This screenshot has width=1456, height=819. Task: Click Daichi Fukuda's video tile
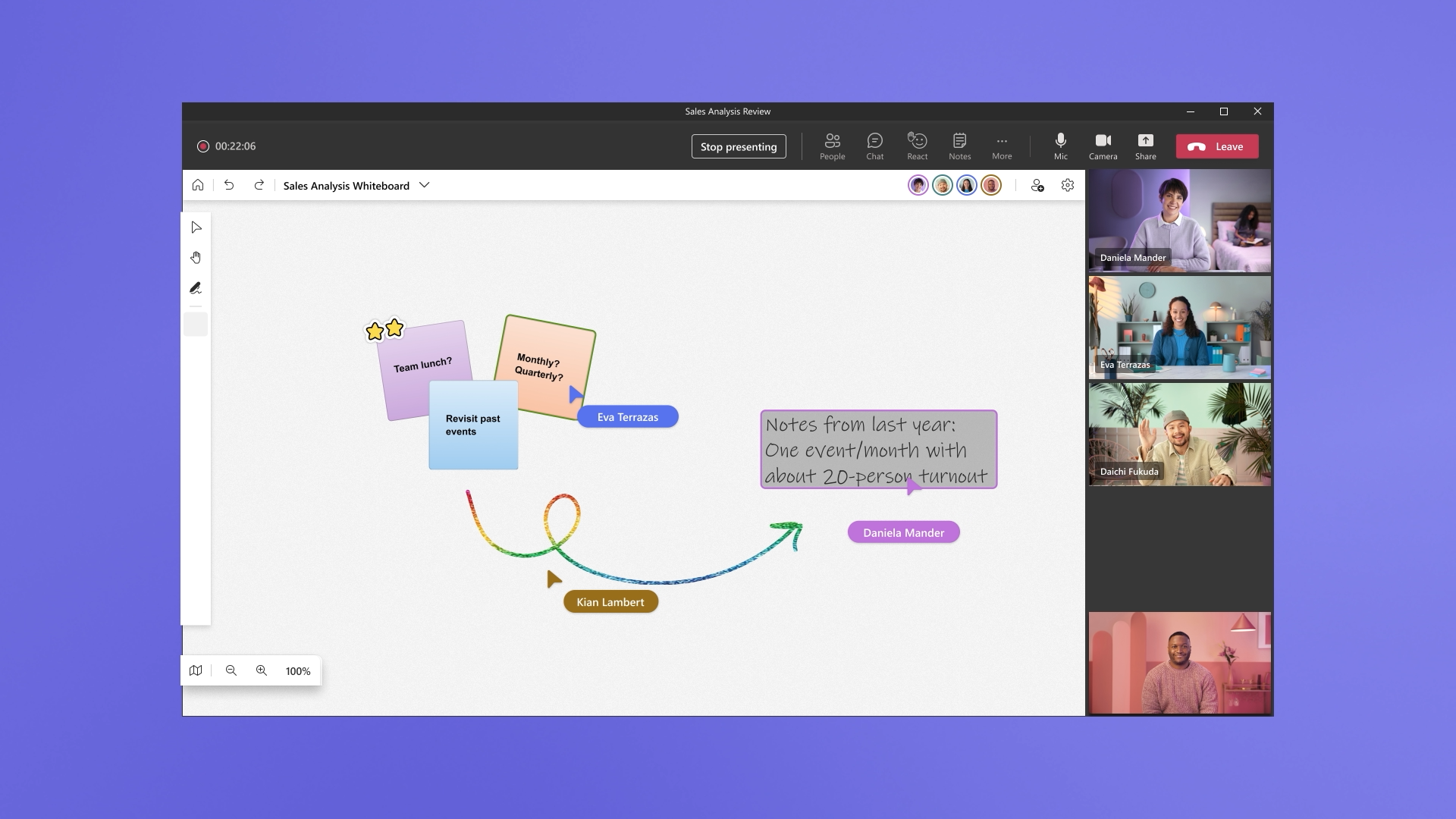pos(1179,435)
